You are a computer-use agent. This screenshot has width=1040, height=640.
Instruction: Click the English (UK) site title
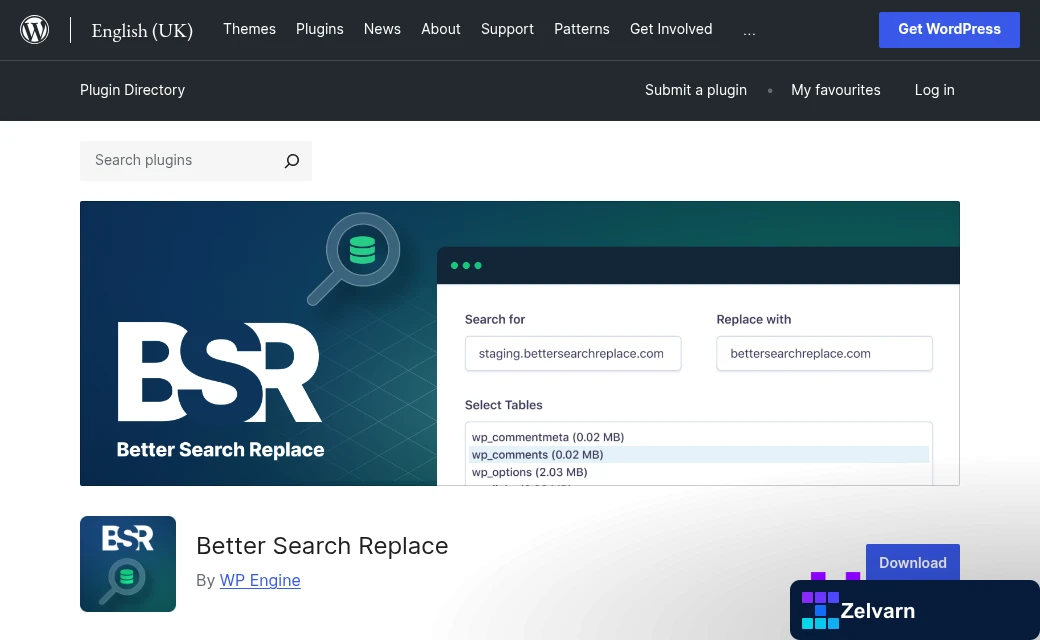point(142,31)
